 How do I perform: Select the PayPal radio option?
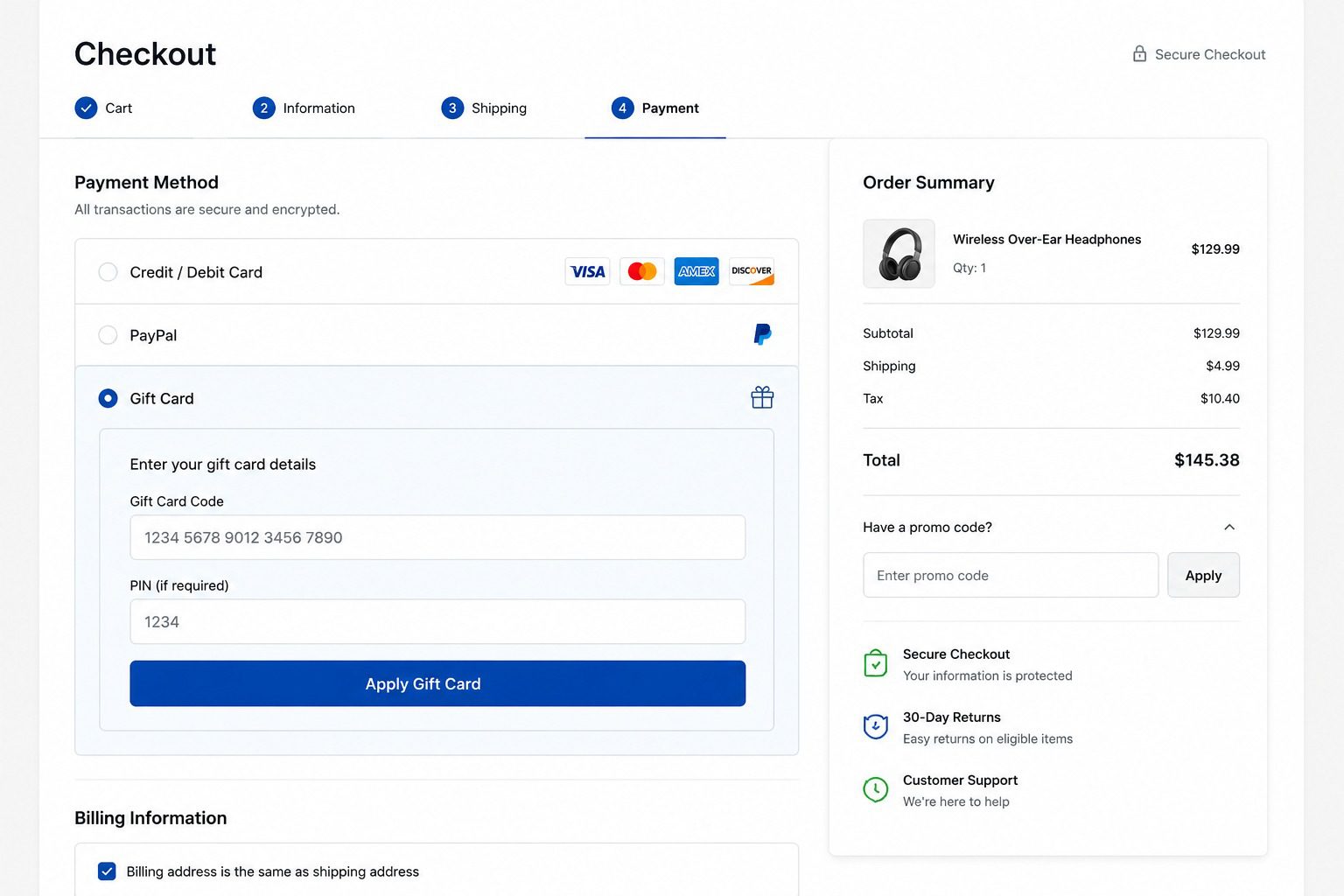pos(108,335)
